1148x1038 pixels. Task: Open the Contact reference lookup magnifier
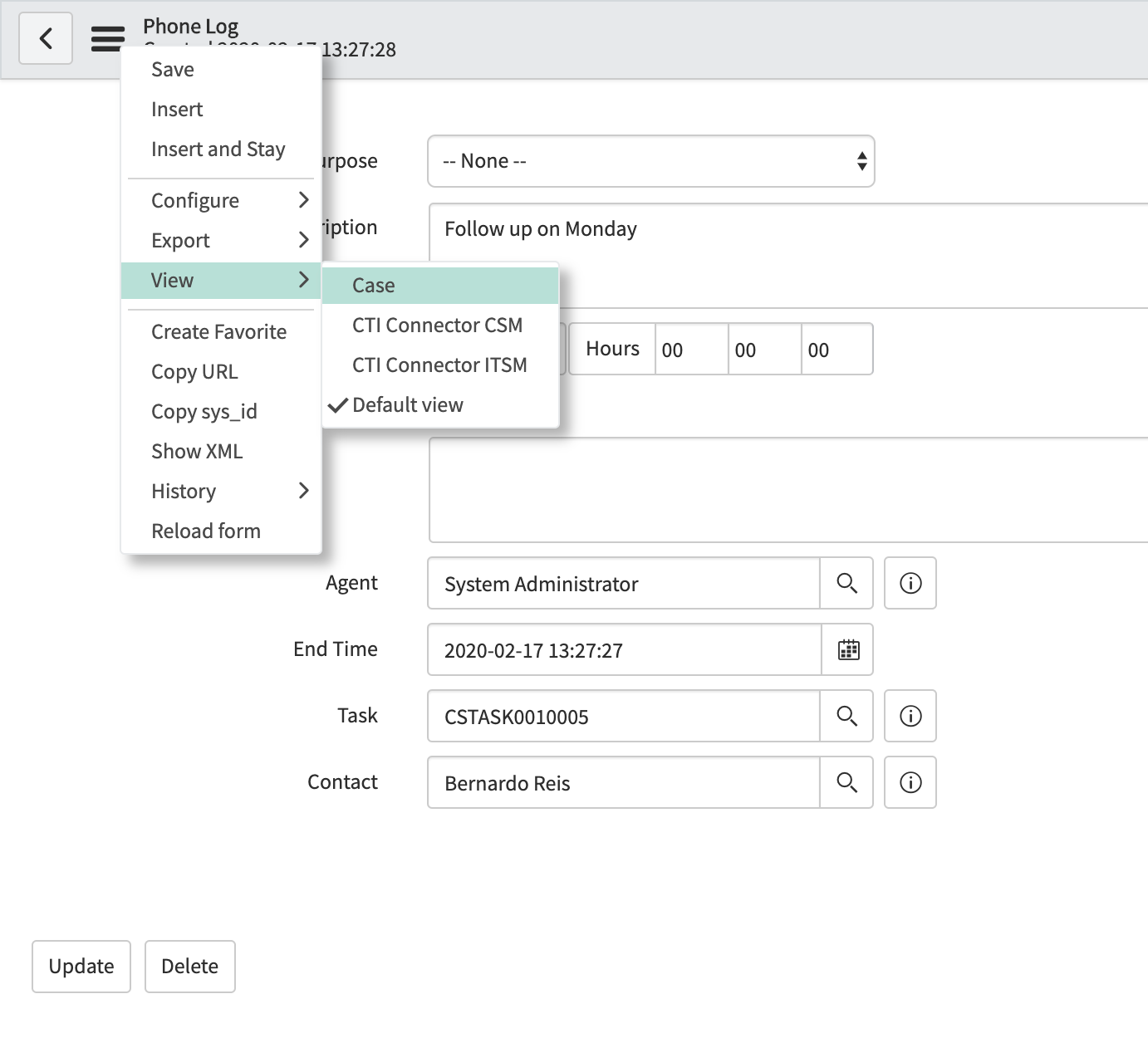pos(847,782)
